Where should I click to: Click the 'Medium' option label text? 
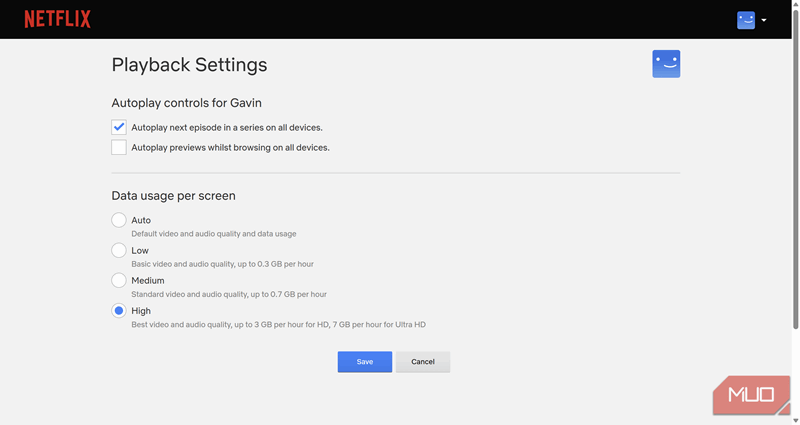tap(148, 281)
